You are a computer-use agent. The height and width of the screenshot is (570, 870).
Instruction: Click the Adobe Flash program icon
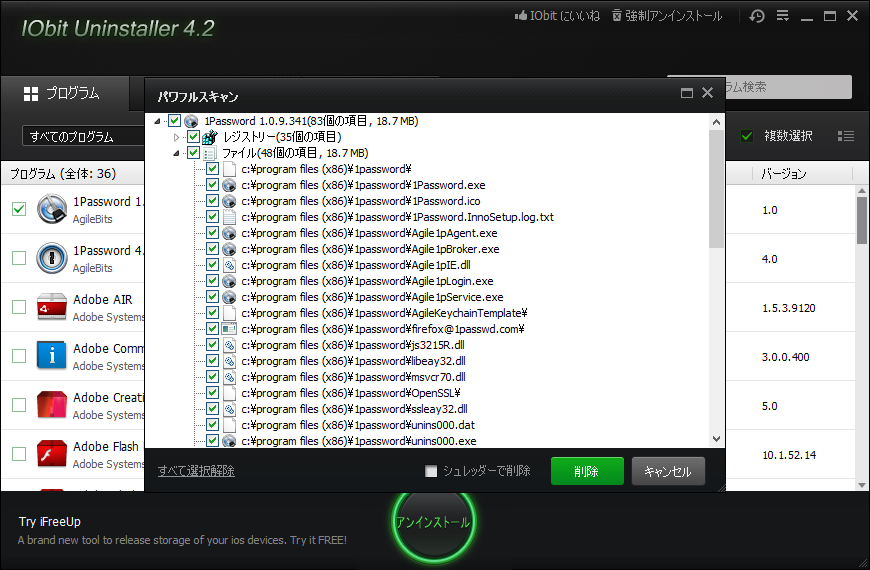click(x=52, y=453)
